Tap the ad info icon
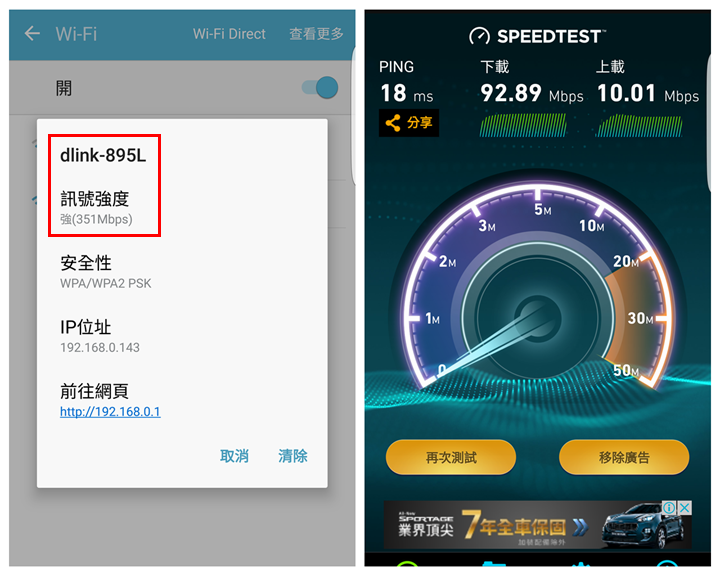This screenshot has height=576, width=720. click(669, 508)
